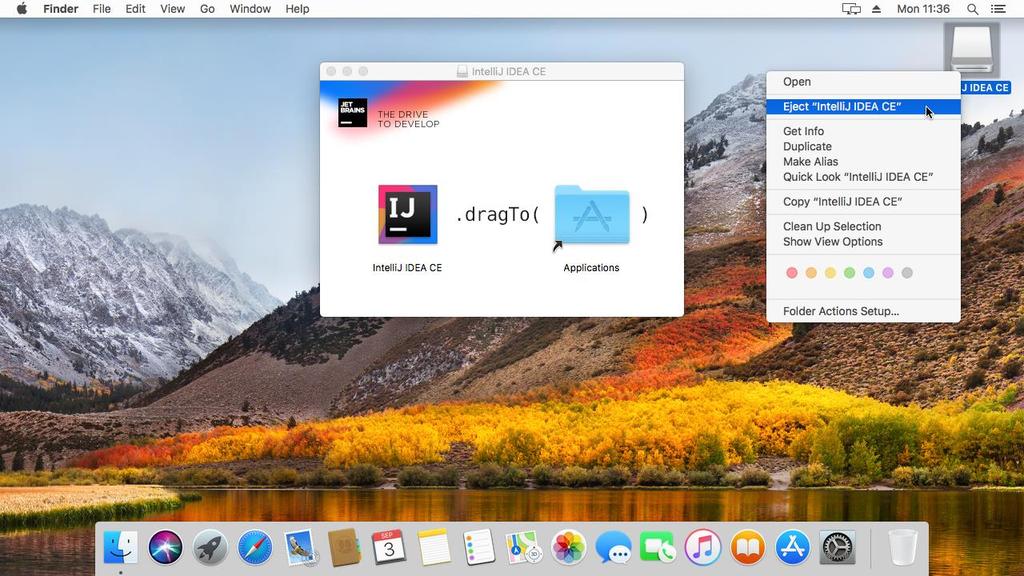Image resolution: width=1024 pixels, height=576 pixels.
Task: Launch Safari from the dock
Action: click(255, 547)
